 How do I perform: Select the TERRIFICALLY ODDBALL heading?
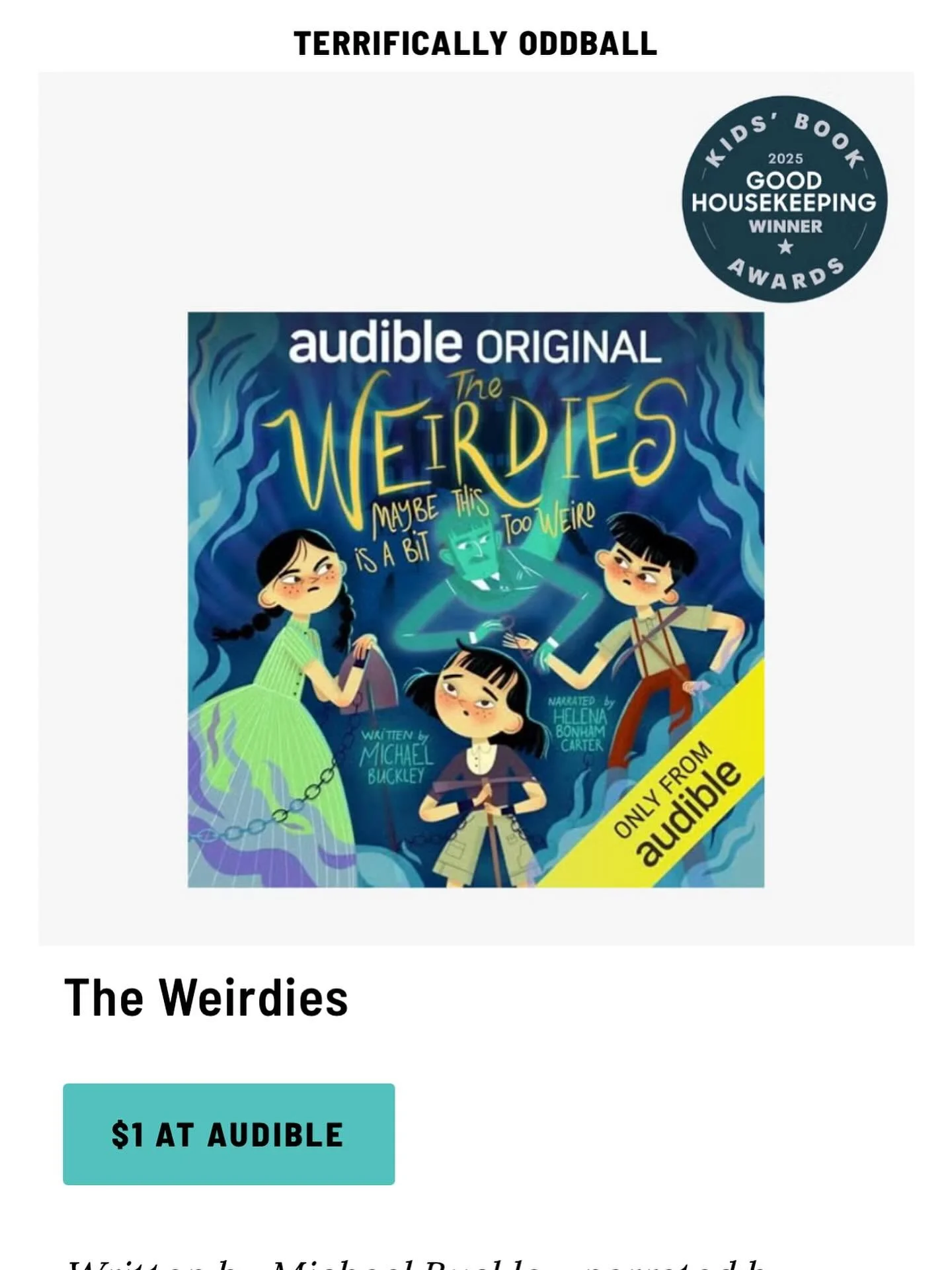[475, 44]
